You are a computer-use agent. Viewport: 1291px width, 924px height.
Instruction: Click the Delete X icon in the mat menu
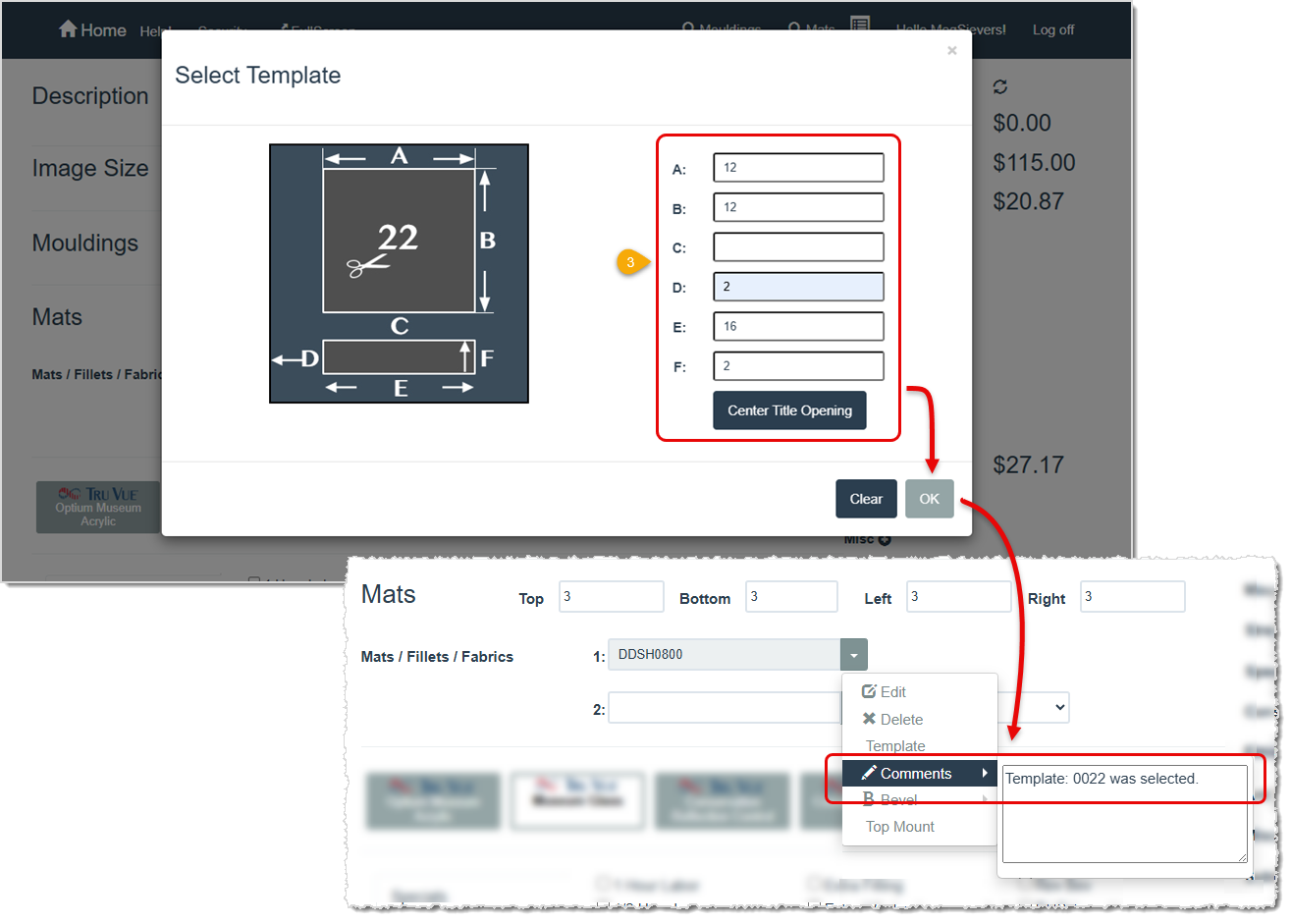(x=868, y=719)
